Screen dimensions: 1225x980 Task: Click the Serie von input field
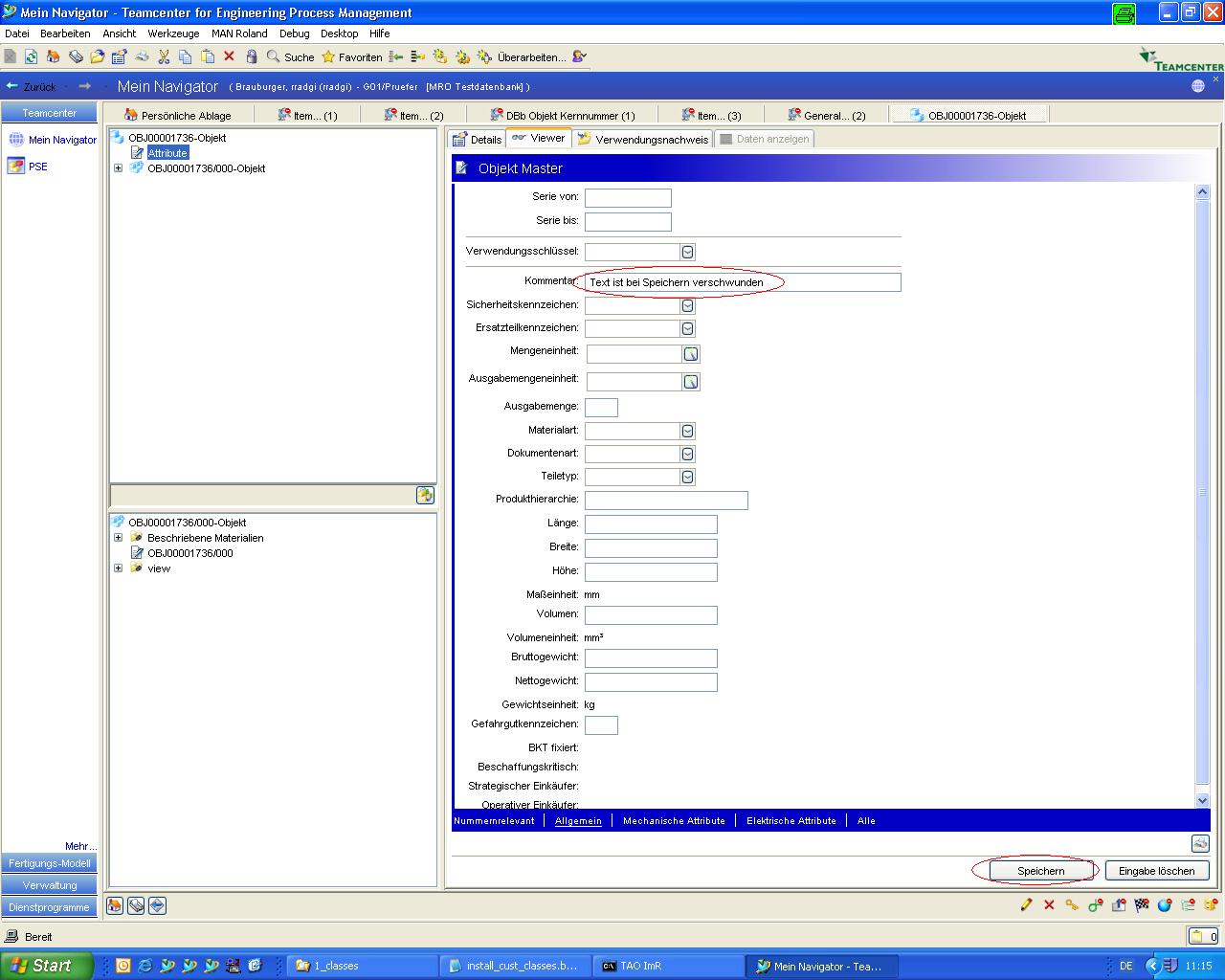tap(628, 198)
